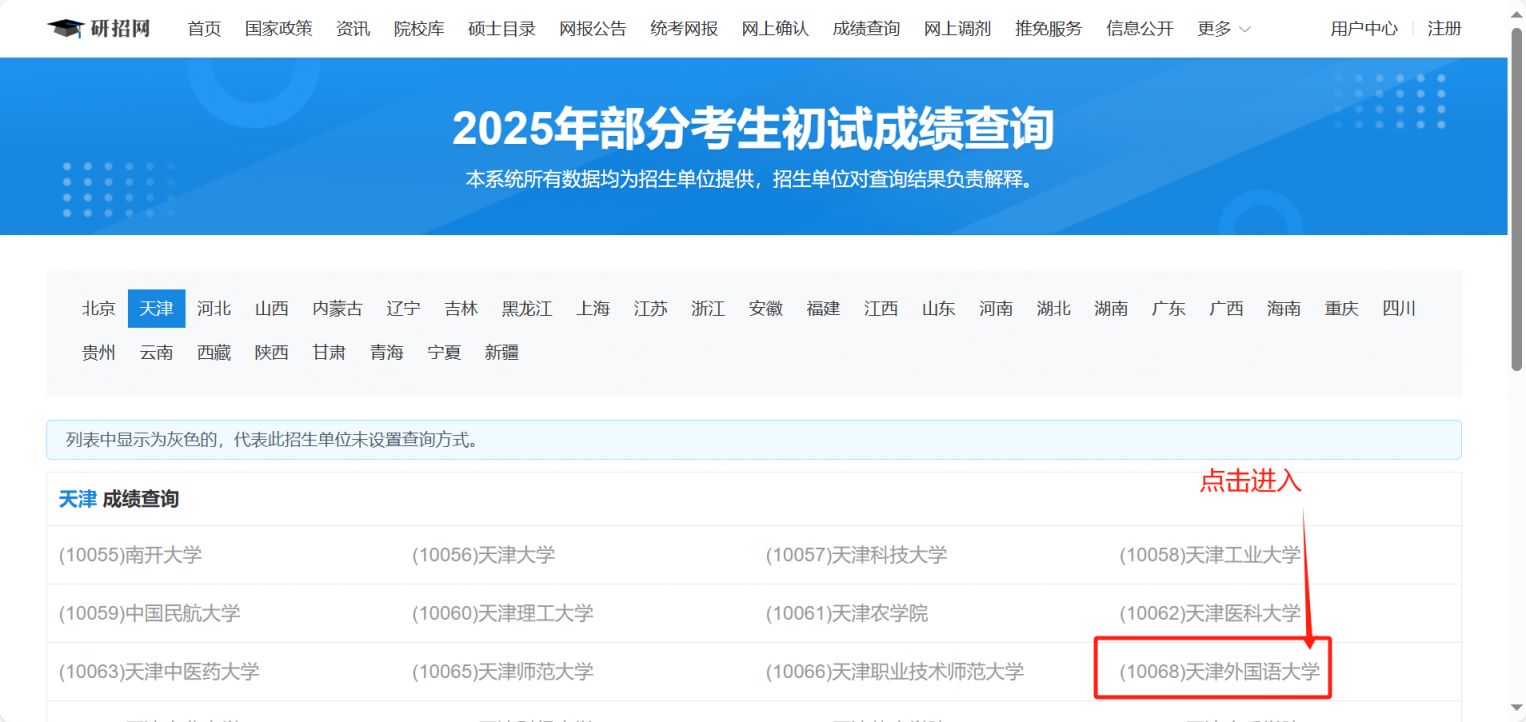This screenshot has height=722, width=1526.
Task: Select 安徽 province
Action: point(766,309)
